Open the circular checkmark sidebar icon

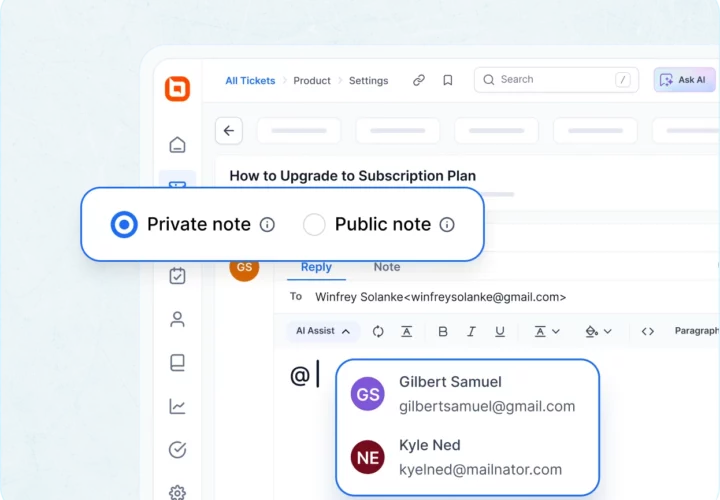(177, 449)
